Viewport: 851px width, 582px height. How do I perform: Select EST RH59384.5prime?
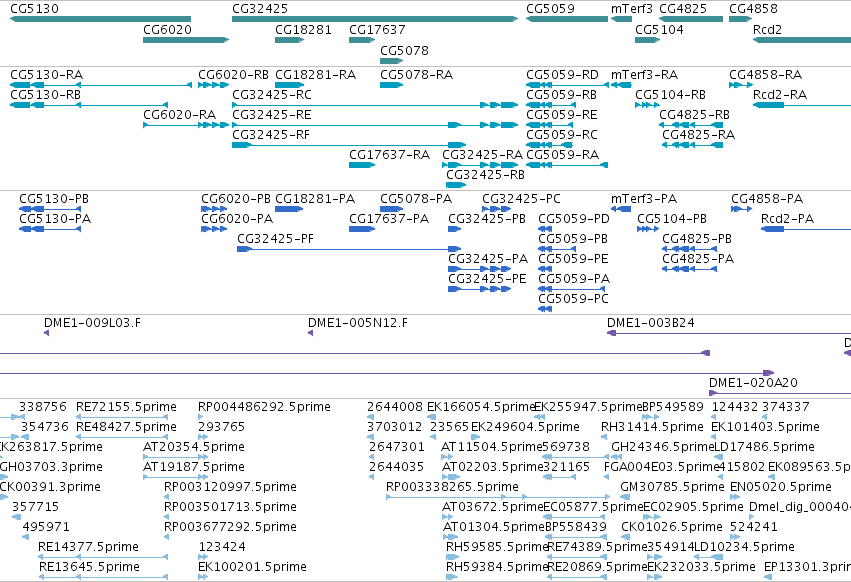point(452,577)
